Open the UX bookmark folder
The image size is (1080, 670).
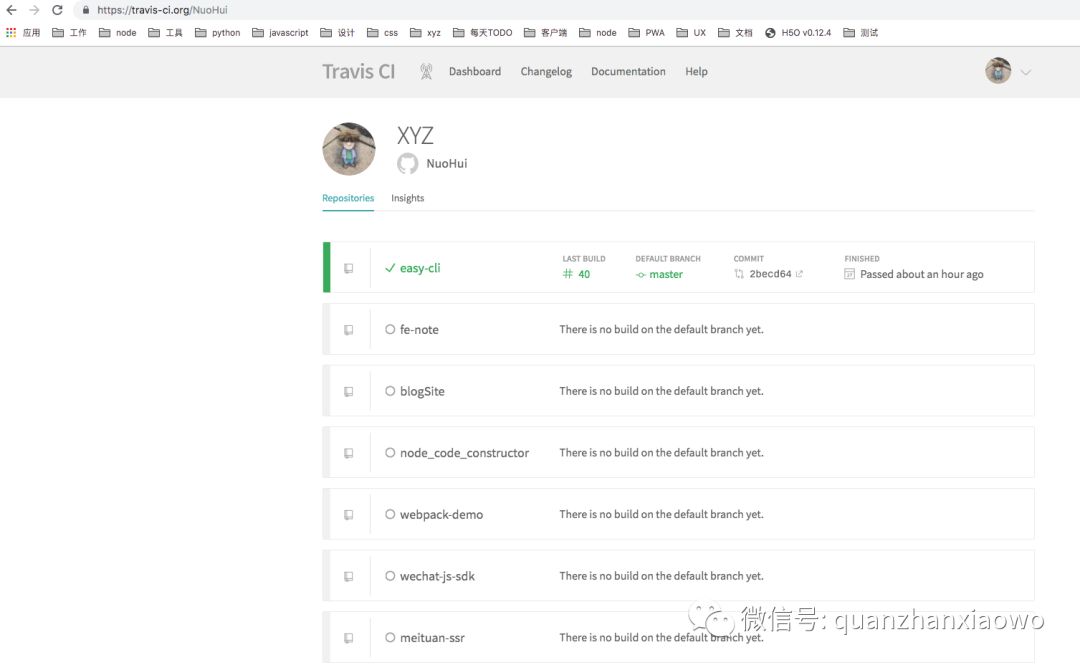point(692,32)
